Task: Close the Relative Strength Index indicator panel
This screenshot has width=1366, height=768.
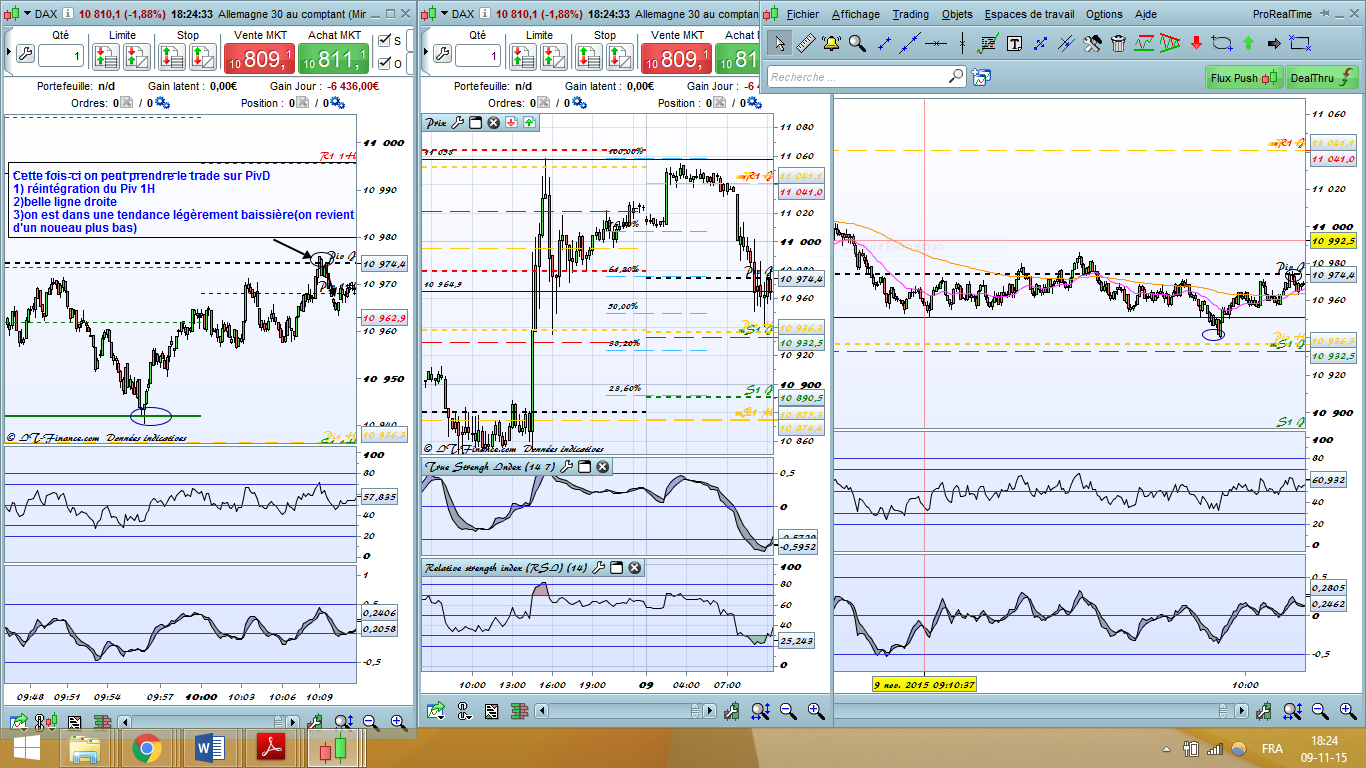Action: tap(634, 568)
